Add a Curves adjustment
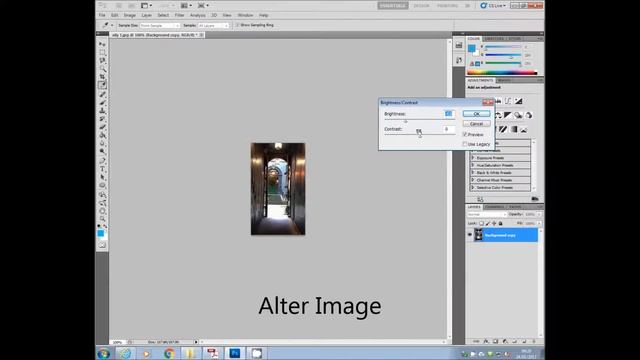 508,101
